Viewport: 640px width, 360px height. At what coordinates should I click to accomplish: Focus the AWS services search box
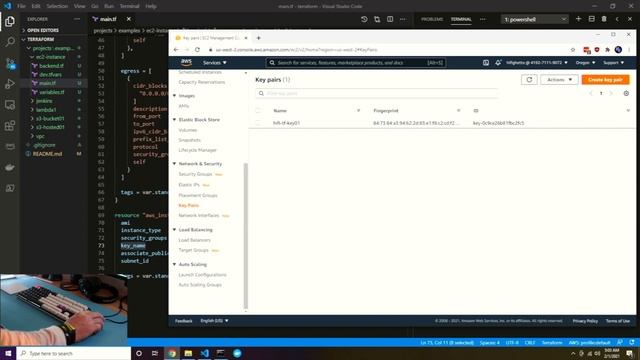[x=356, y=63]
